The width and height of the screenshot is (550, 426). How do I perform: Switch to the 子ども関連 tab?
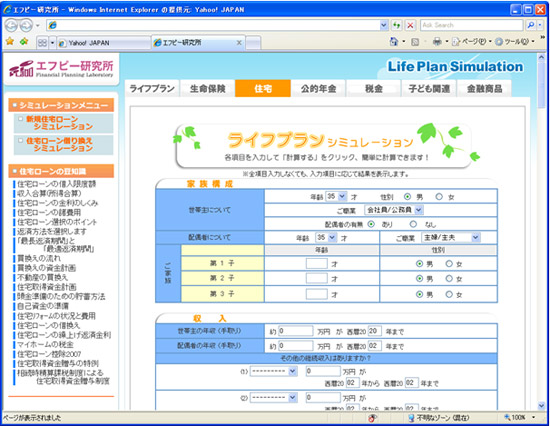click(429, 88)
